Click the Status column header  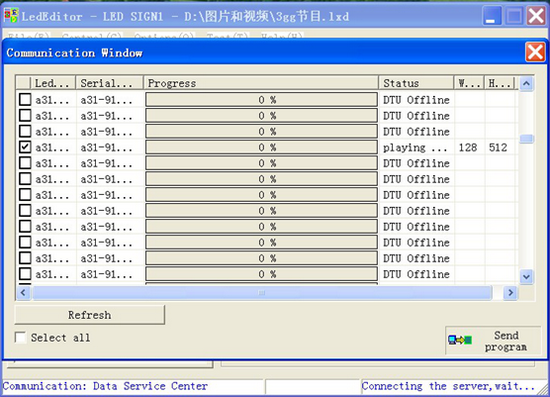click(x=416, y=83)
